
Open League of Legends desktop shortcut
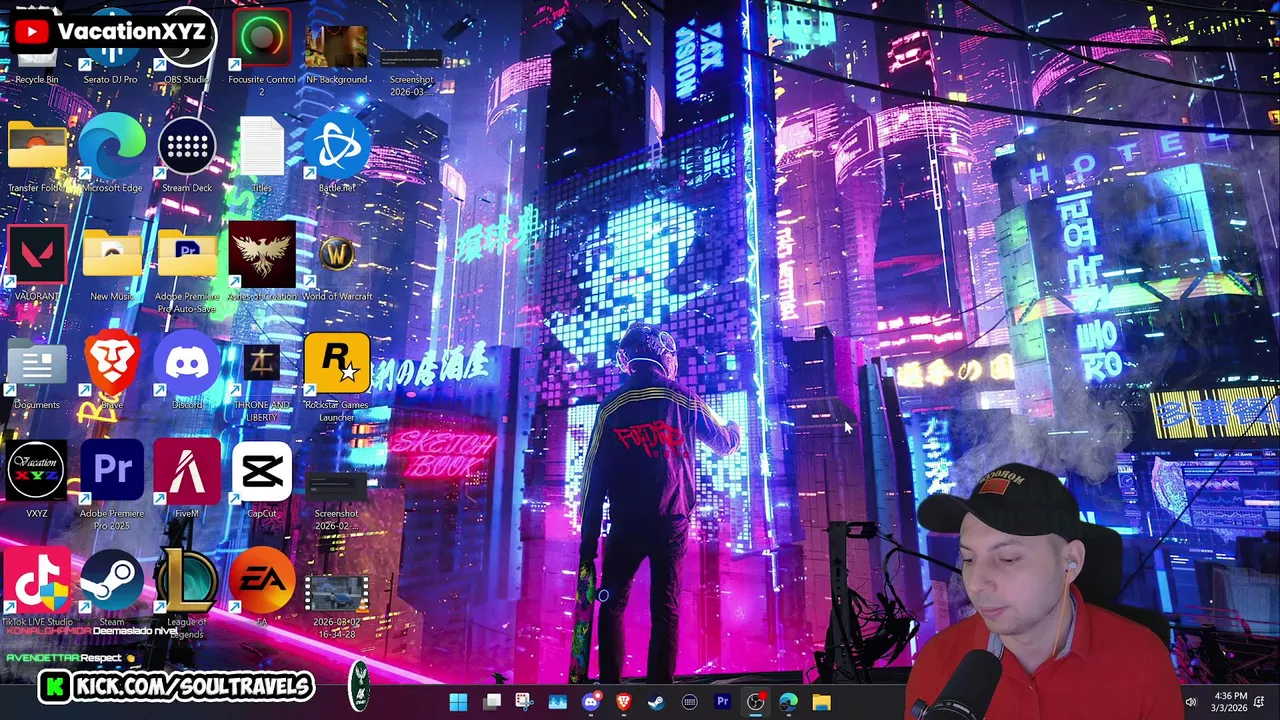(x=187, y=593)
